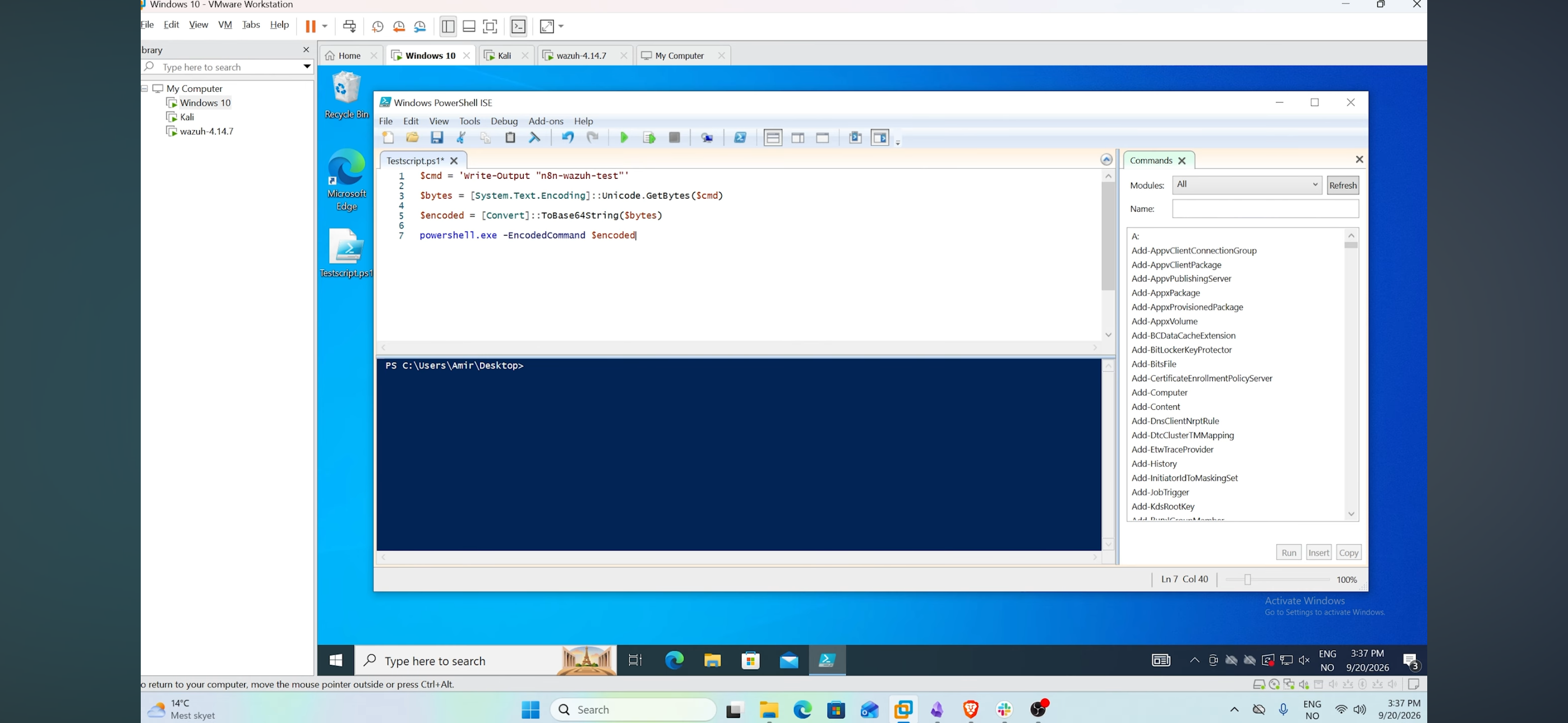
Task: Open the ISE Tools menu
Action: point(470,121)
